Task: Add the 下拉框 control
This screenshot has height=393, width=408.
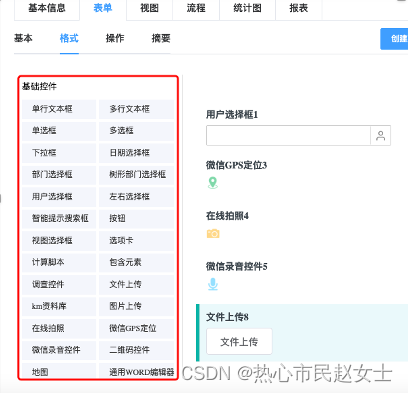Action: (x=59, y=153)
